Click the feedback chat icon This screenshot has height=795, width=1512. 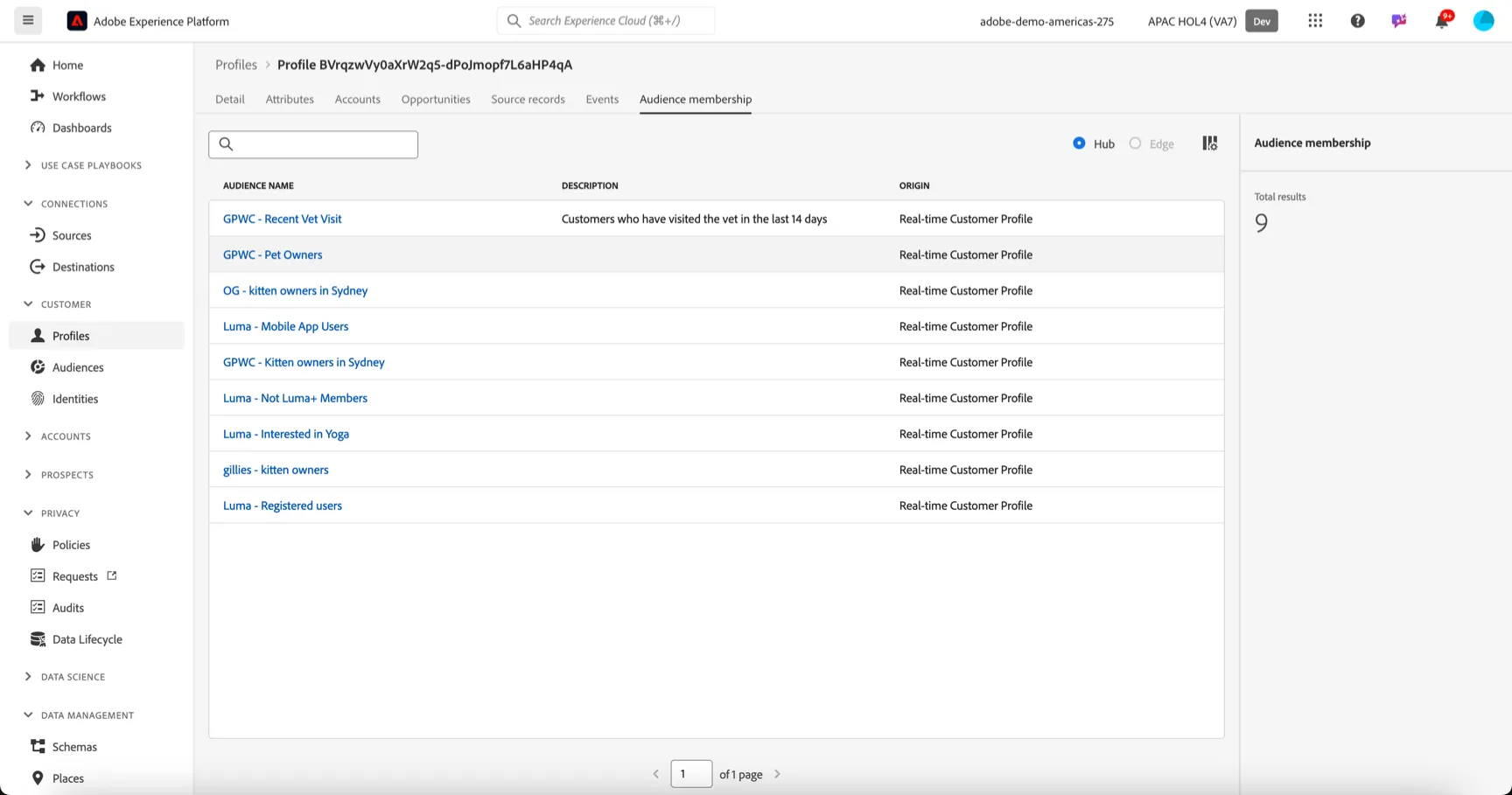point(1399,21)
